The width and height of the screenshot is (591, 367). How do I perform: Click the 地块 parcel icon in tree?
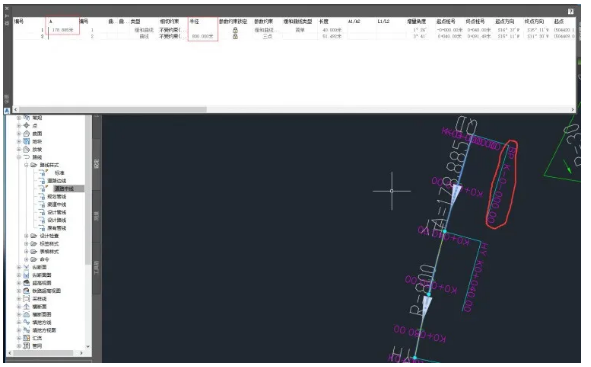pyautogui.click(x=26, y=141)
